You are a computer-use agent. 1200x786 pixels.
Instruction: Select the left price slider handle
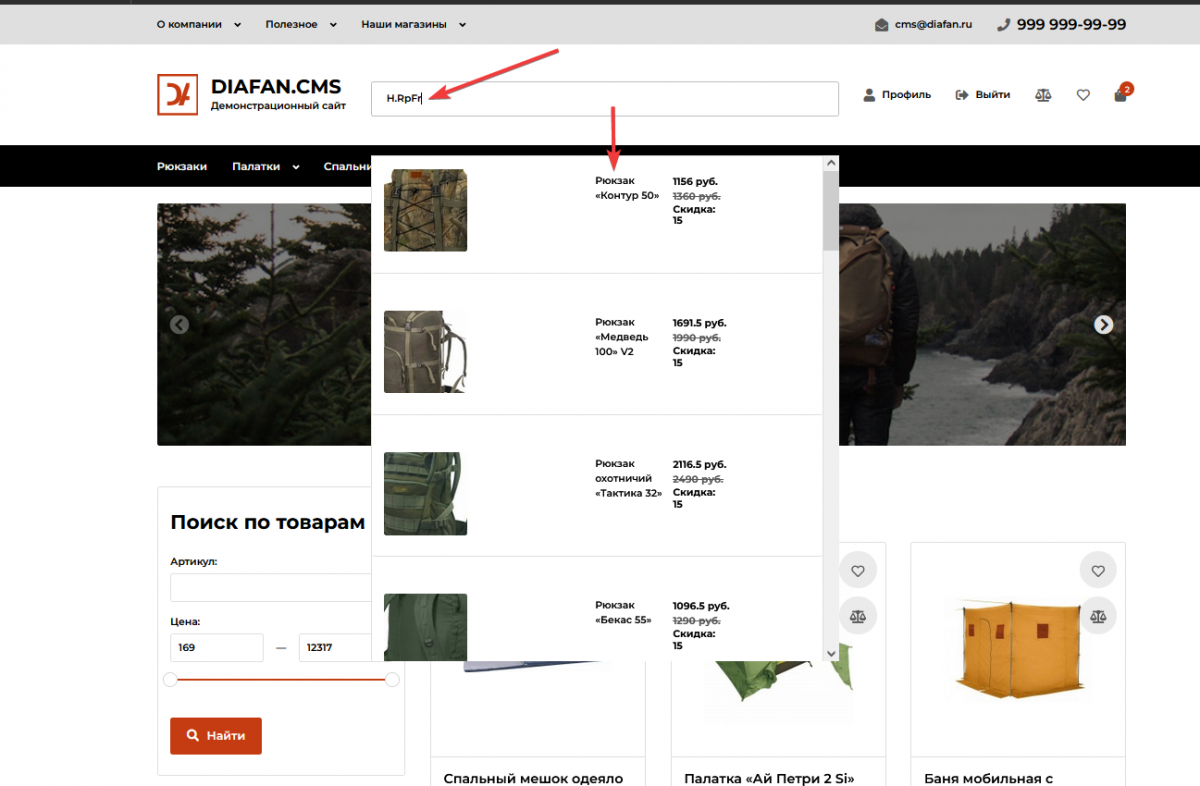point(170,680)
